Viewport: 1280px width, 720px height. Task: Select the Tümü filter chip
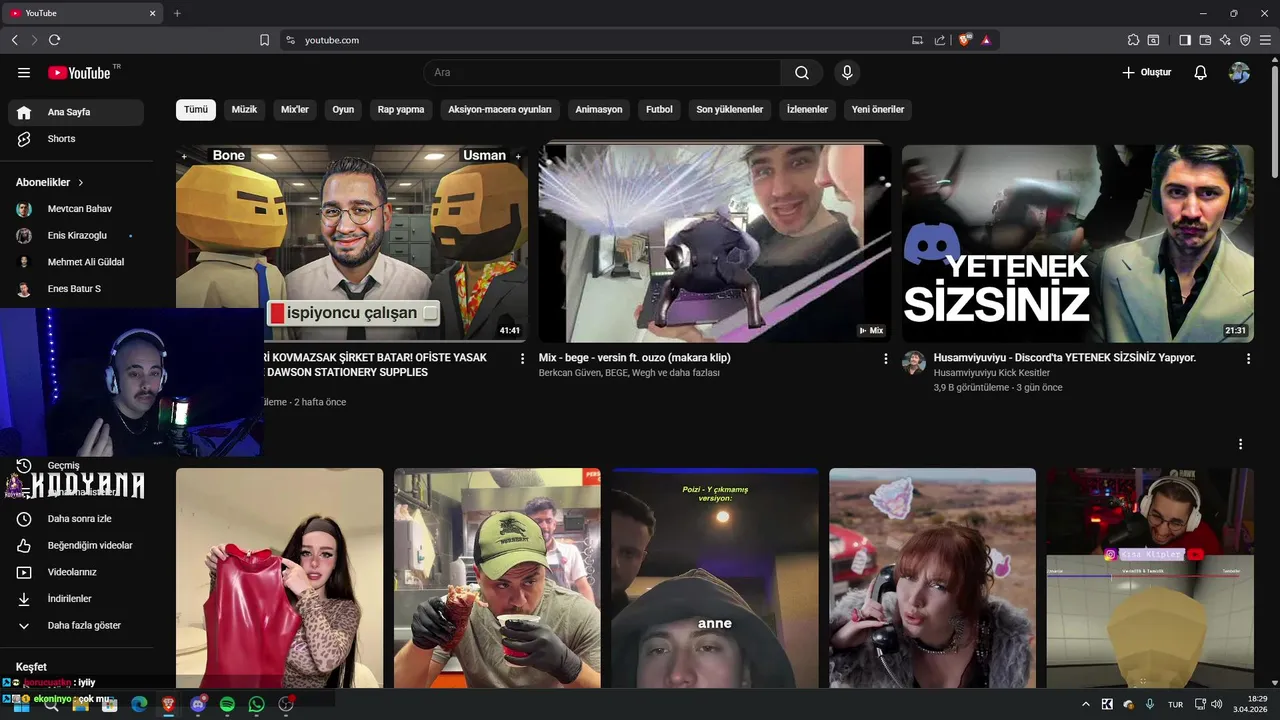(x=196, y=109)
